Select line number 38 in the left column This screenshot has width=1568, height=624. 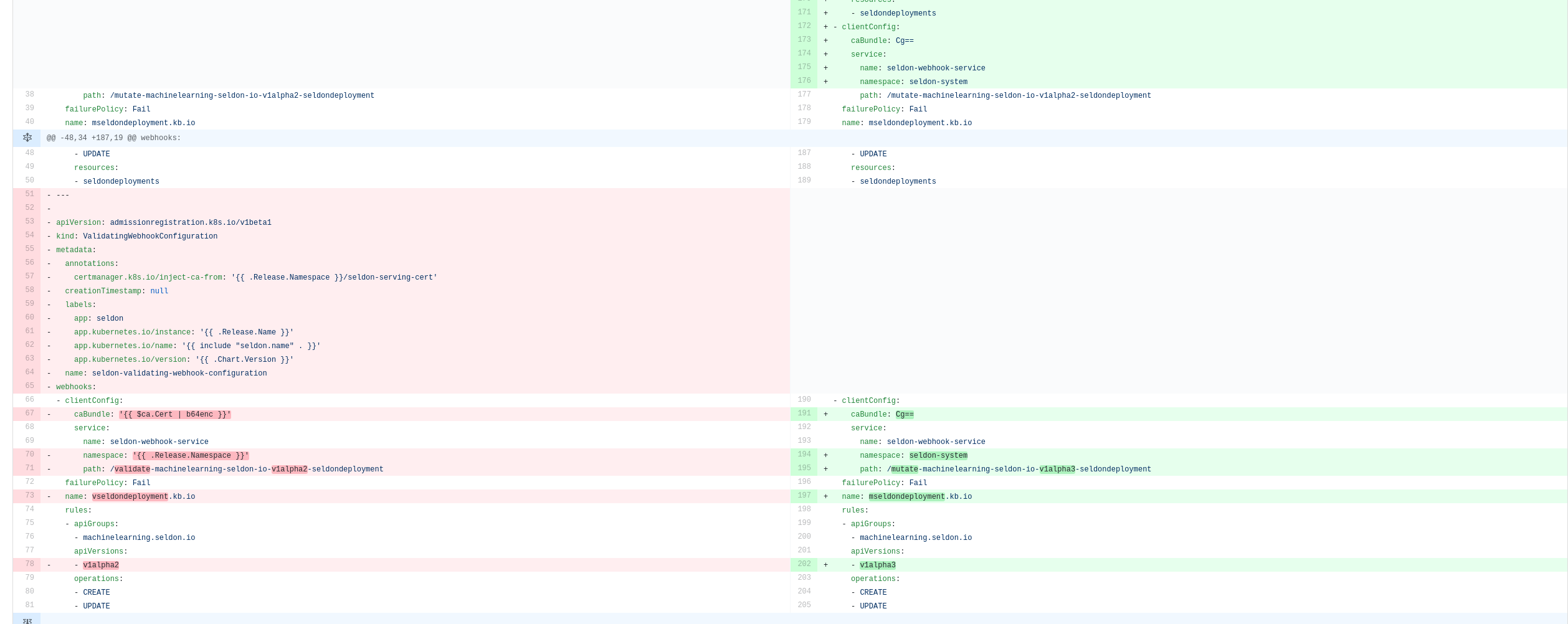point(29,94)
